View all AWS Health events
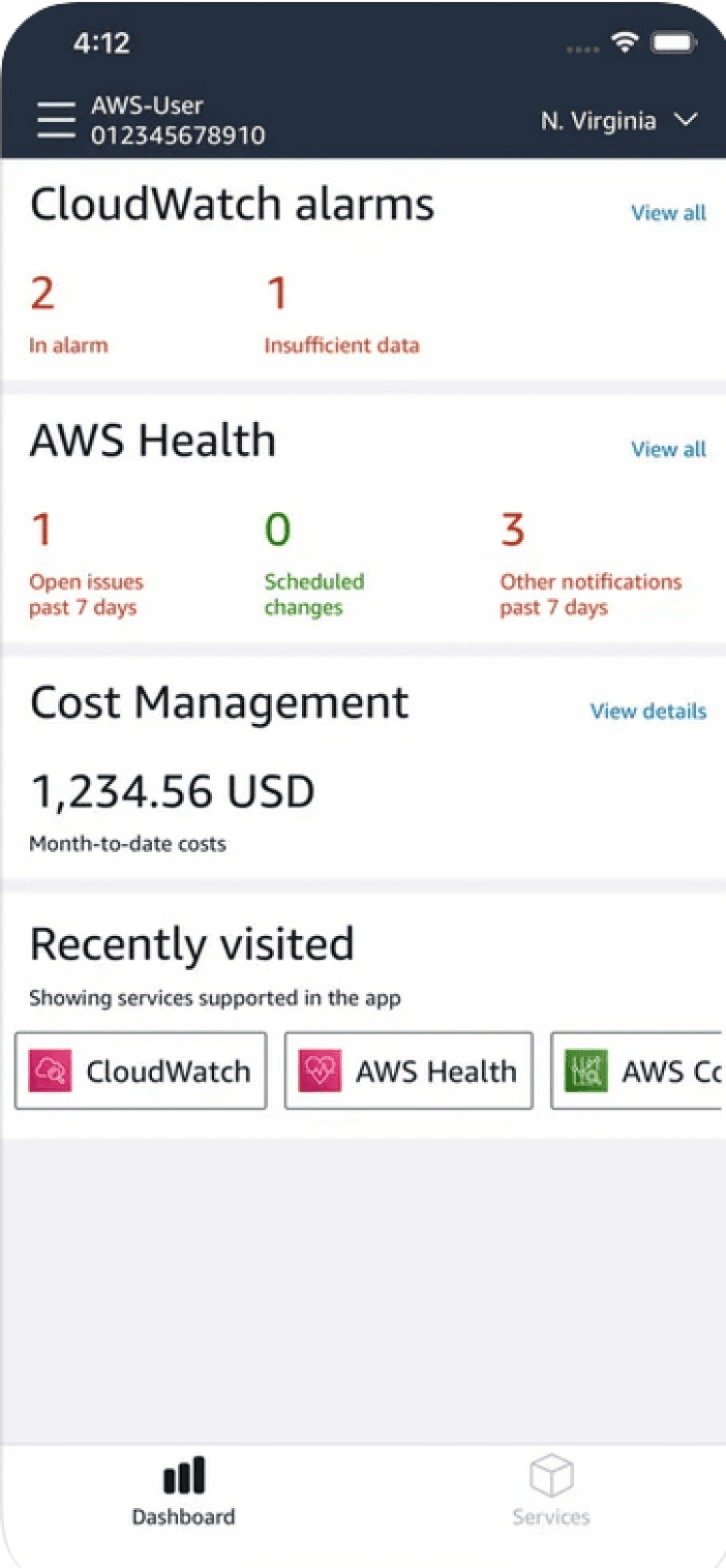This screenshot has width=726, height=1568. [x=668, y=449]
